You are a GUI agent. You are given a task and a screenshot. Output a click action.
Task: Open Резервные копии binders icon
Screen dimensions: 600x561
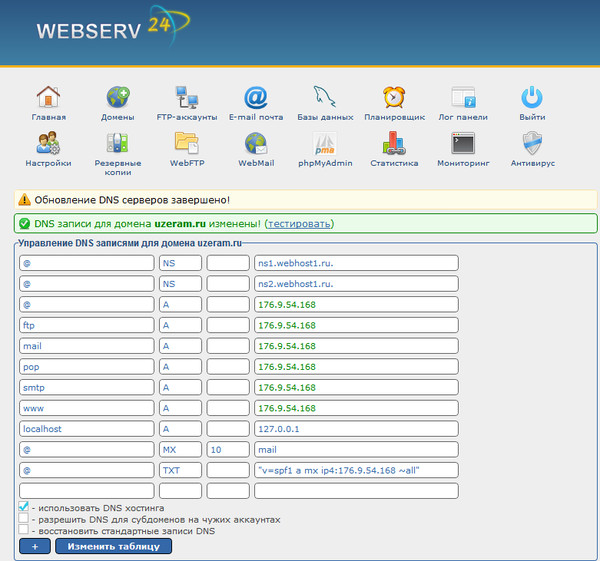coord(117,143)
